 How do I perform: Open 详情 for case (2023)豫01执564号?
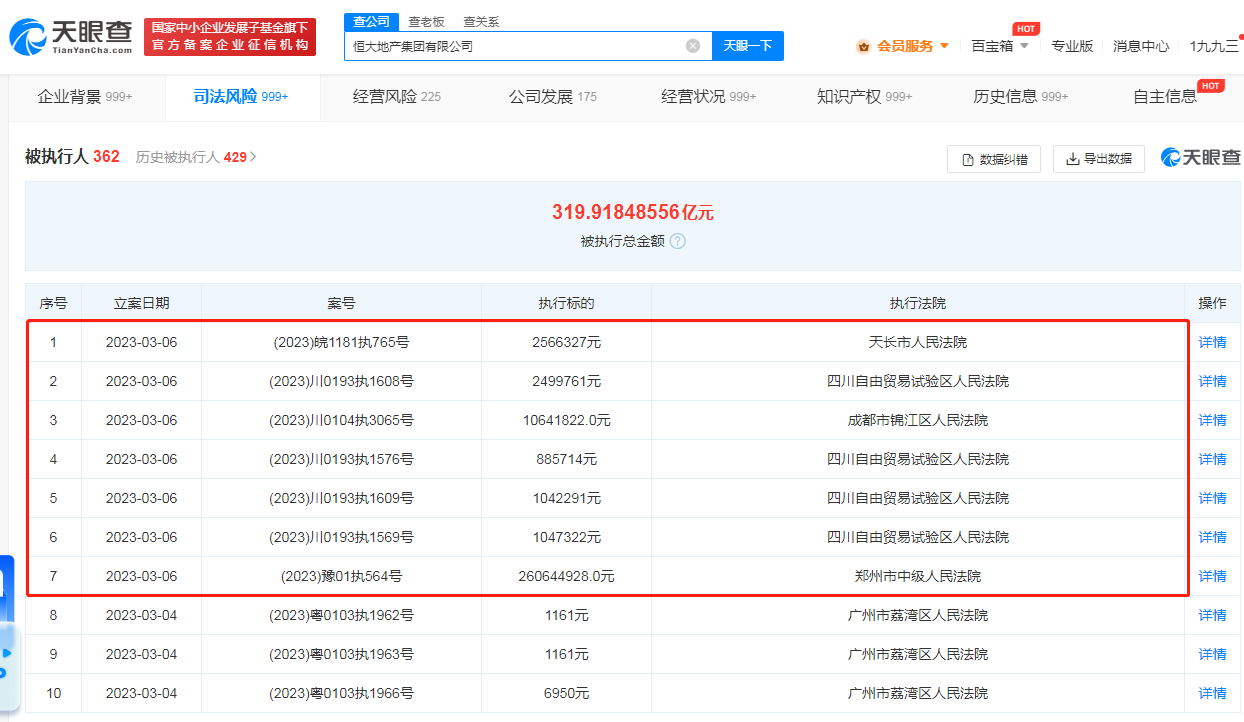1211,575
